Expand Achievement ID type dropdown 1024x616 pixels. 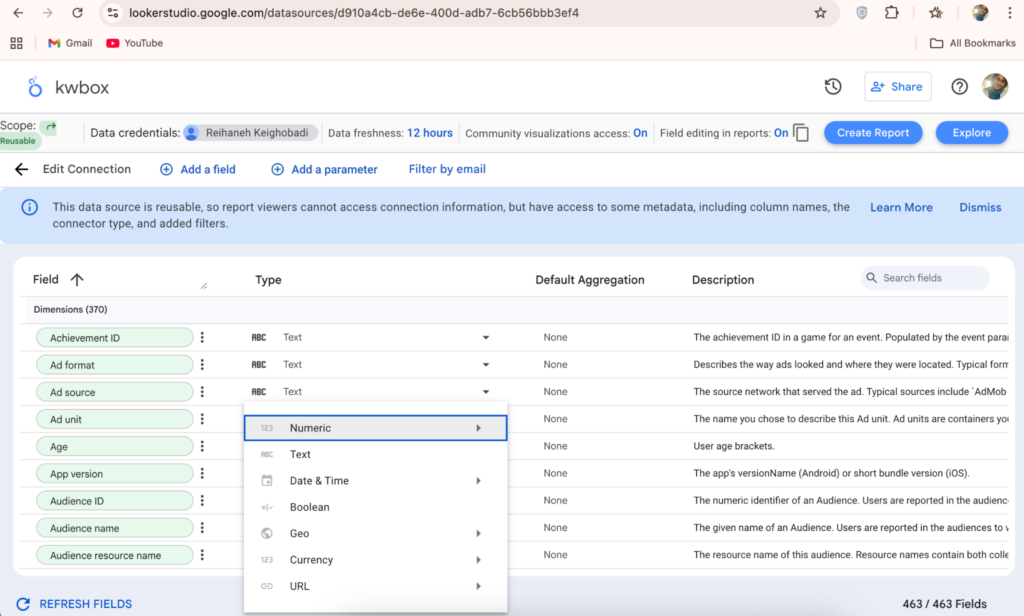pyautogui.click(x=486, y=338)
